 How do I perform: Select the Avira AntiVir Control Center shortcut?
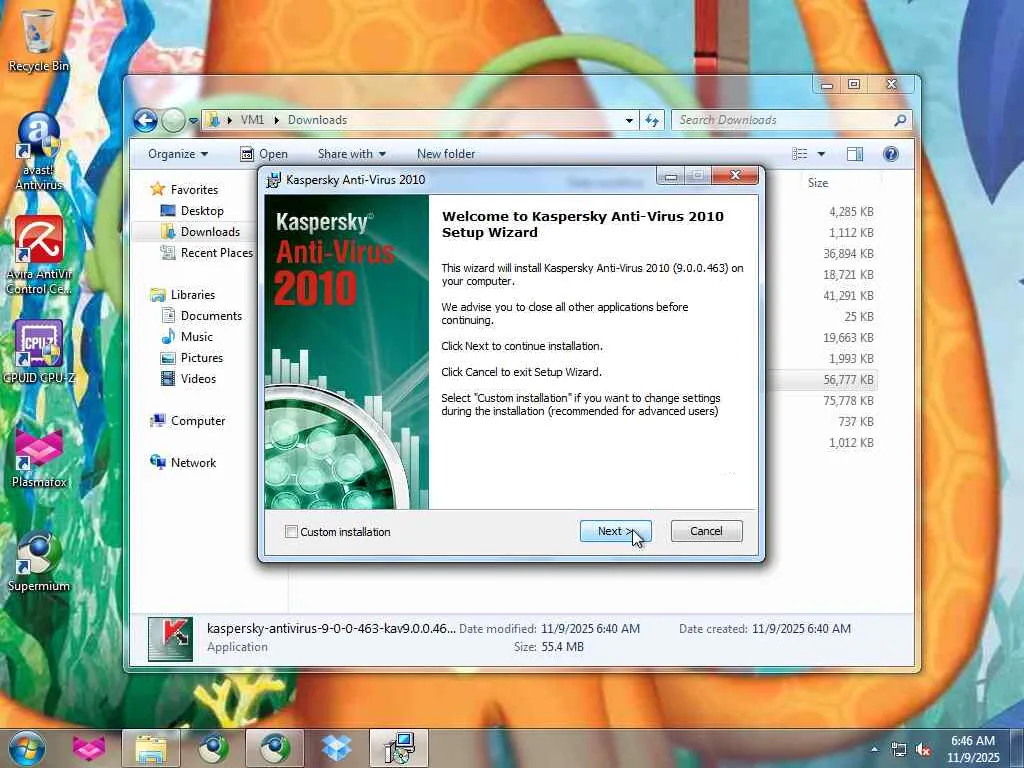pyautogui.click(x=39, y=255)
